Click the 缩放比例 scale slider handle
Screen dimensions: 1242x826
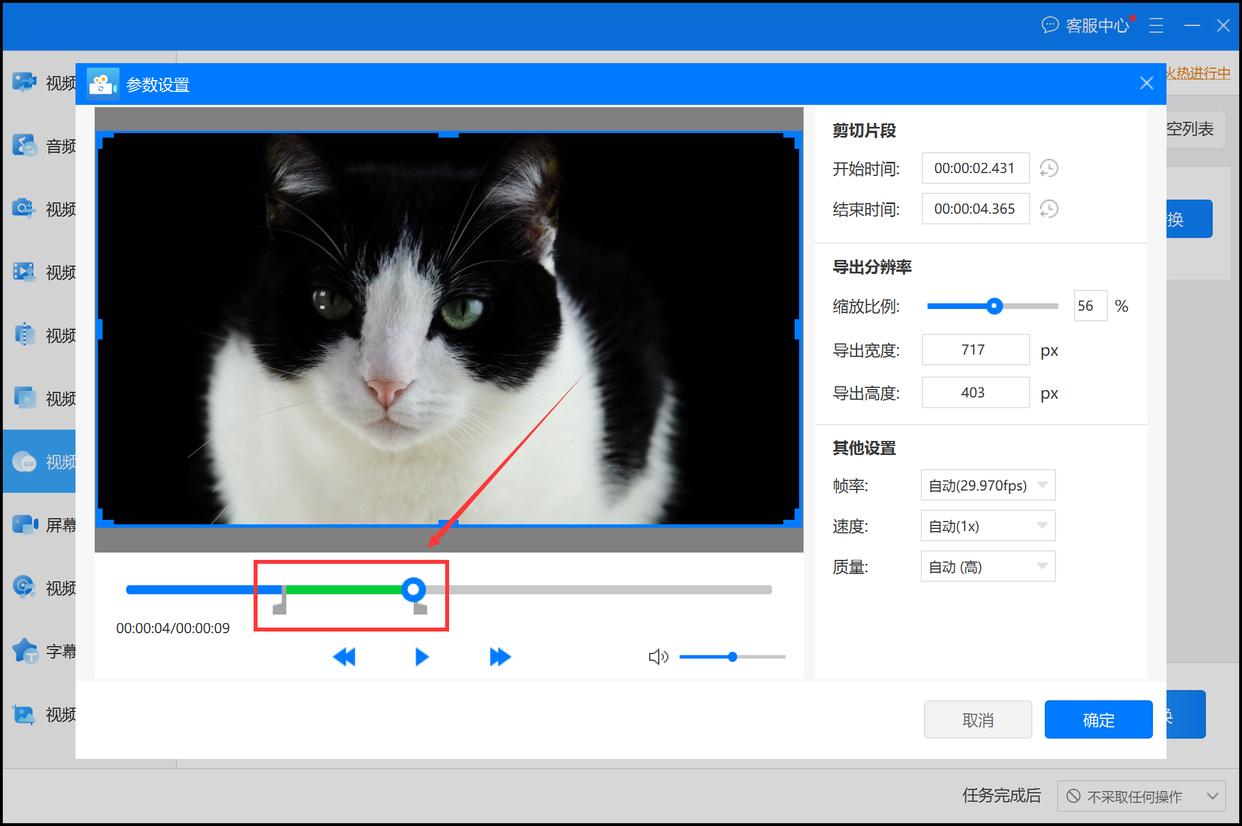pyautogui.click(x=994, y=306)
